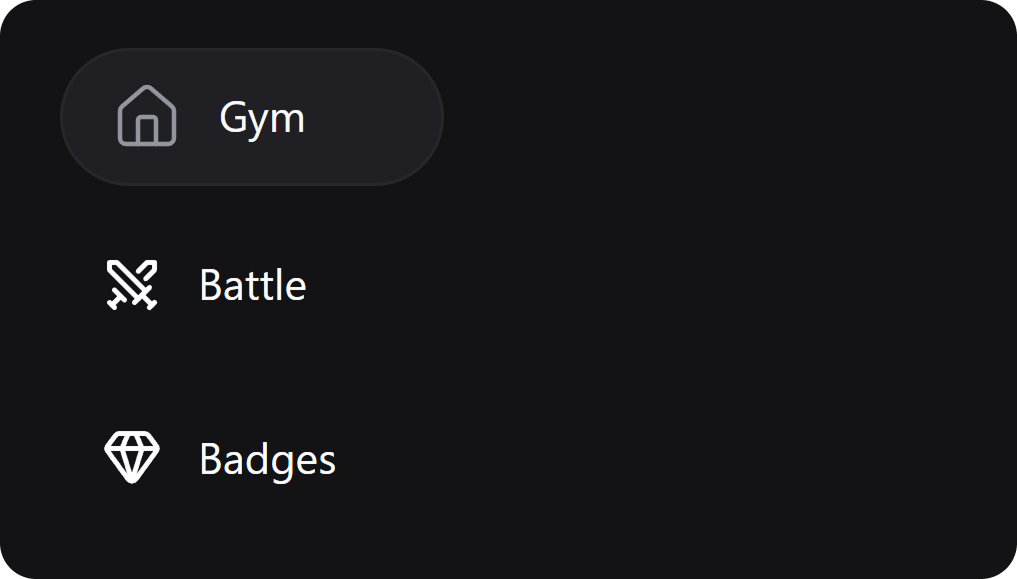Tap the swords icon in the navigation

[132, 285]
